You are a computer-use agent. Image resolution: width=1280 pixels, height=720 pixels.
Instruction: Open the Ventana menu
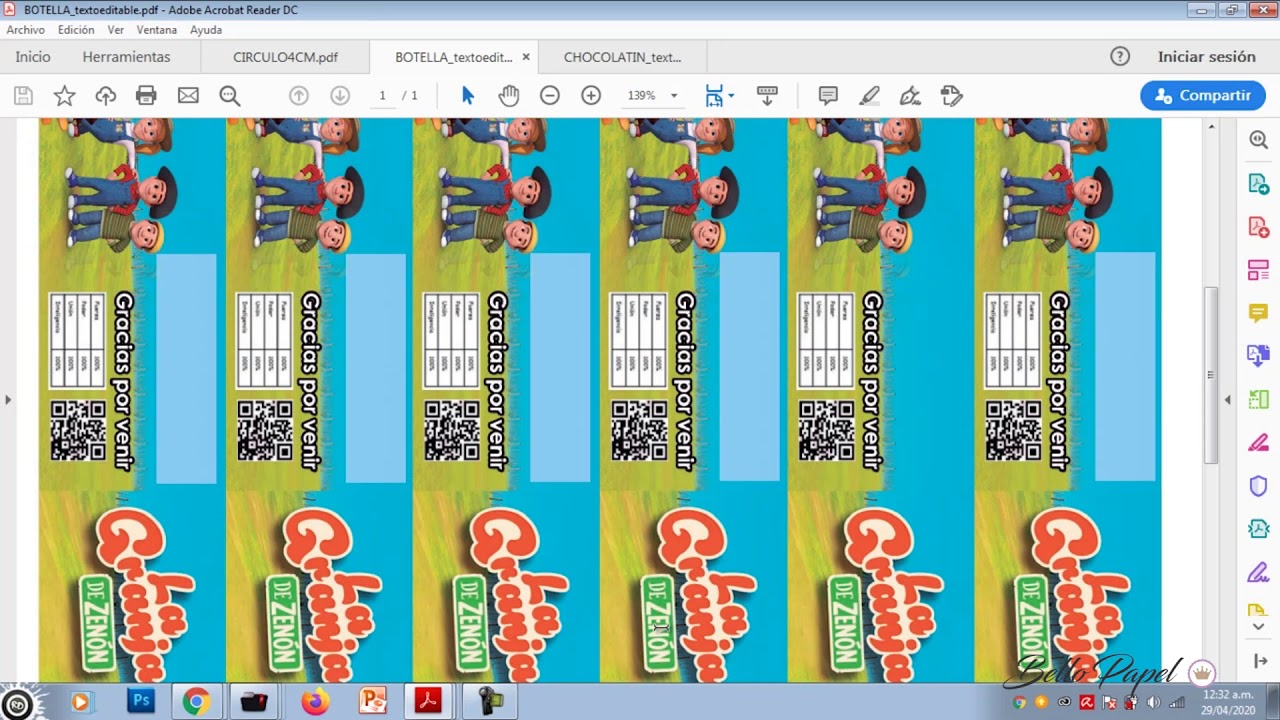(x=157, y=30)
